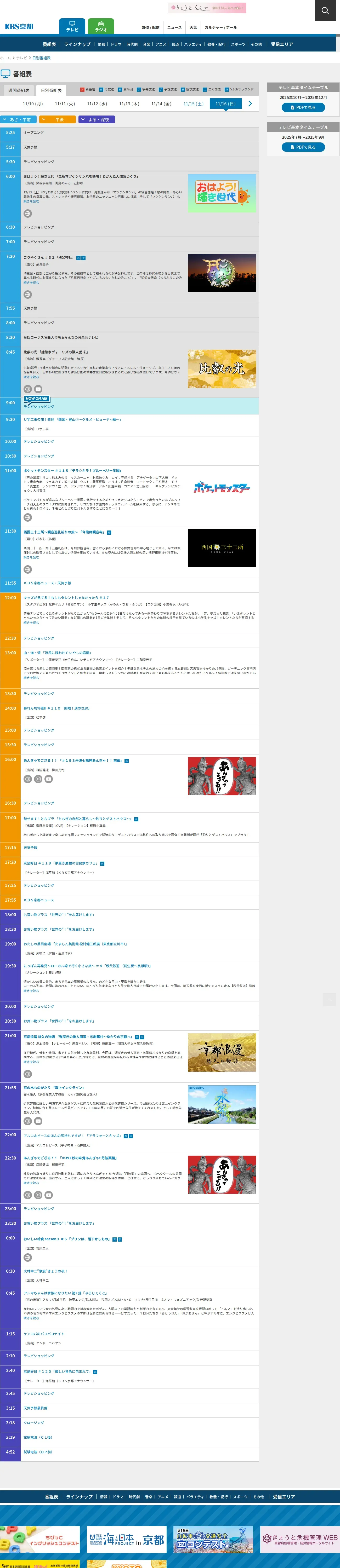Open globe icon for 京のきものがたり
Viewport: 340px width, 1568px height.
click(x=27, y=1121)
